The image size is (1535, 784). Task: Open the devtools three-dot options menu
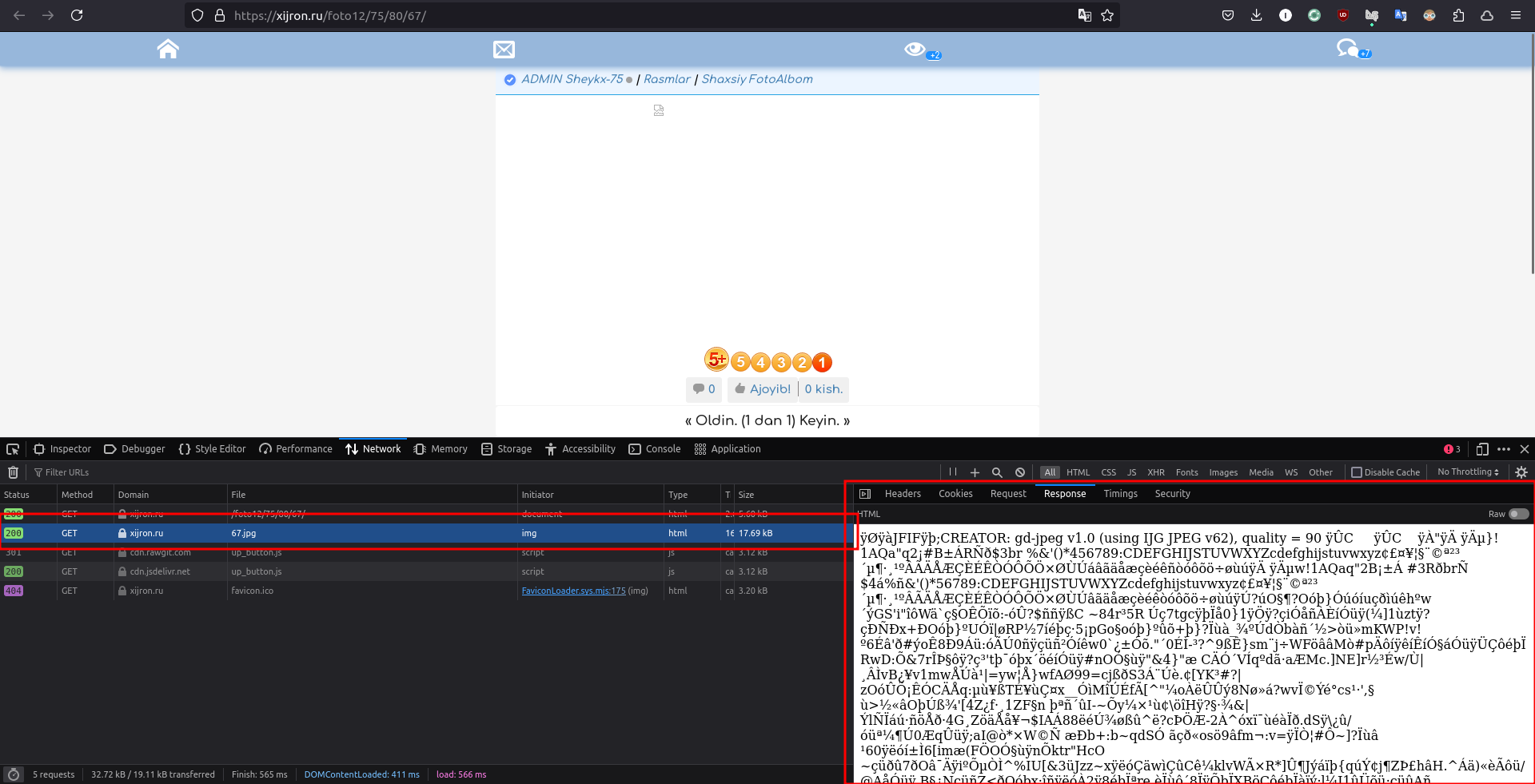pos(1504,449)
